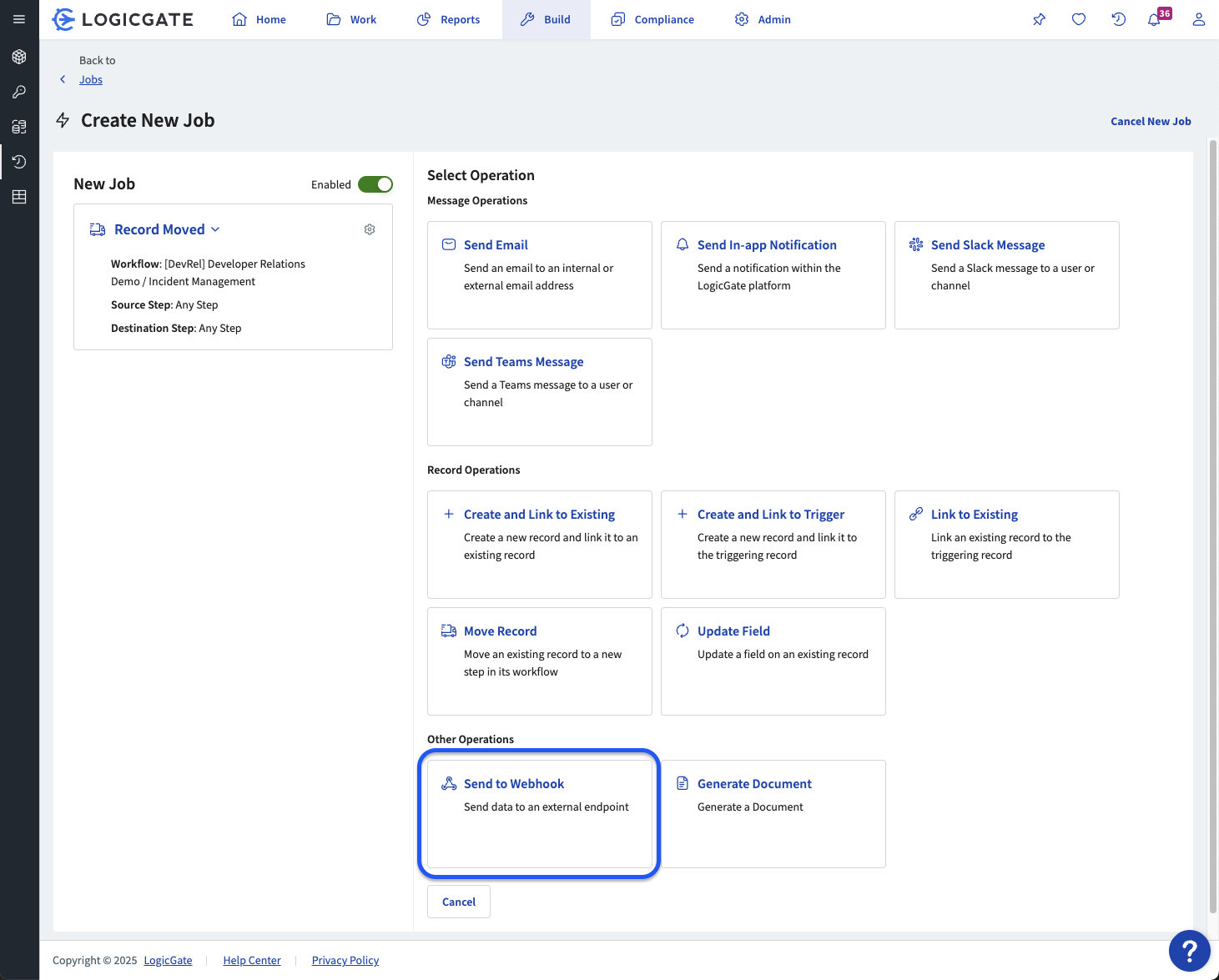This screenshot has width=1219, height=980.
Task: Open the hamburger menu in the sidebar
Action: click(x=19, y=18)
